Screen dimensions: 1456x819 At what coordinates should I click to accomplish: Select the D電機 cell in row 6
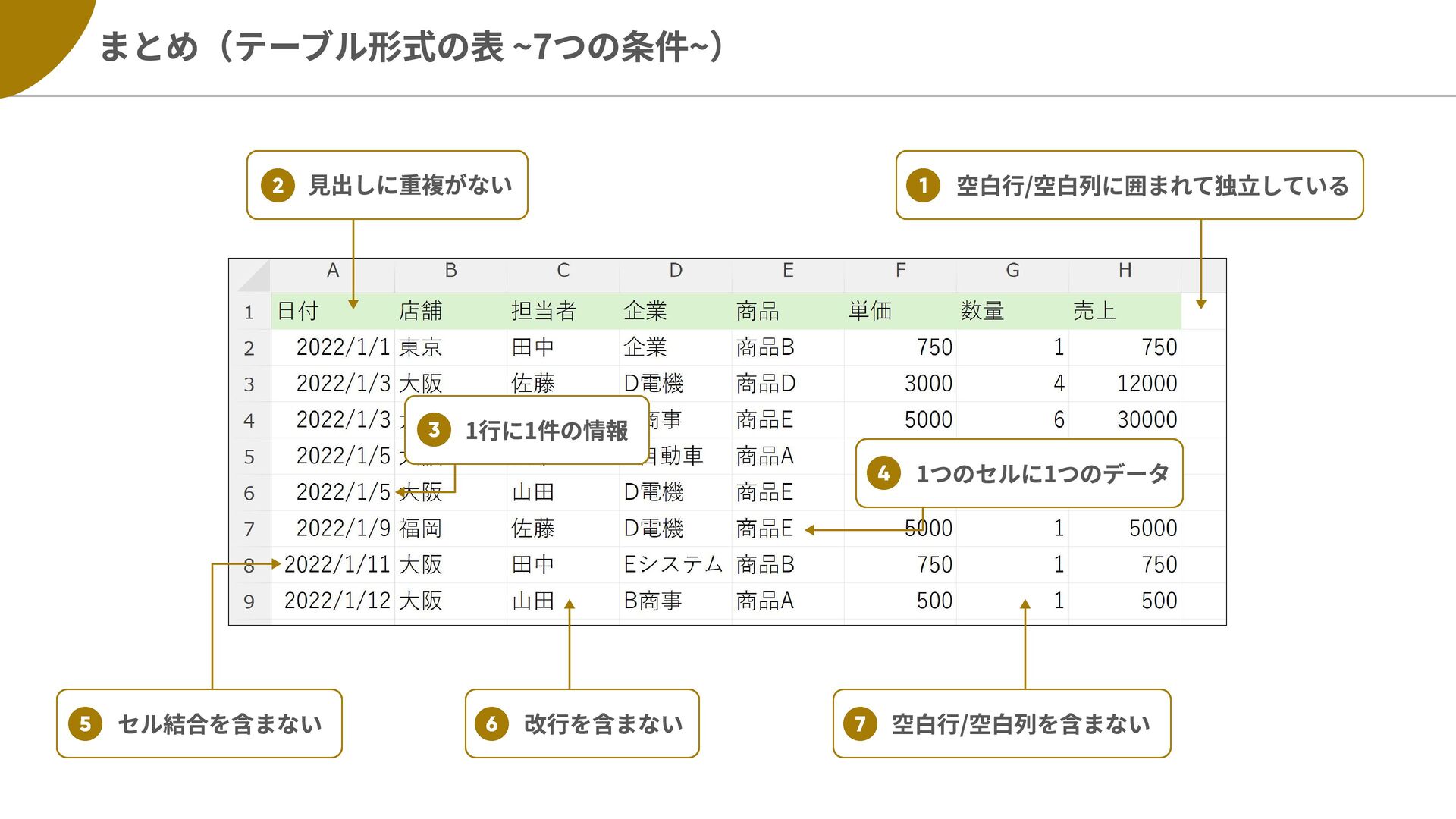click(x=675, y=493)
